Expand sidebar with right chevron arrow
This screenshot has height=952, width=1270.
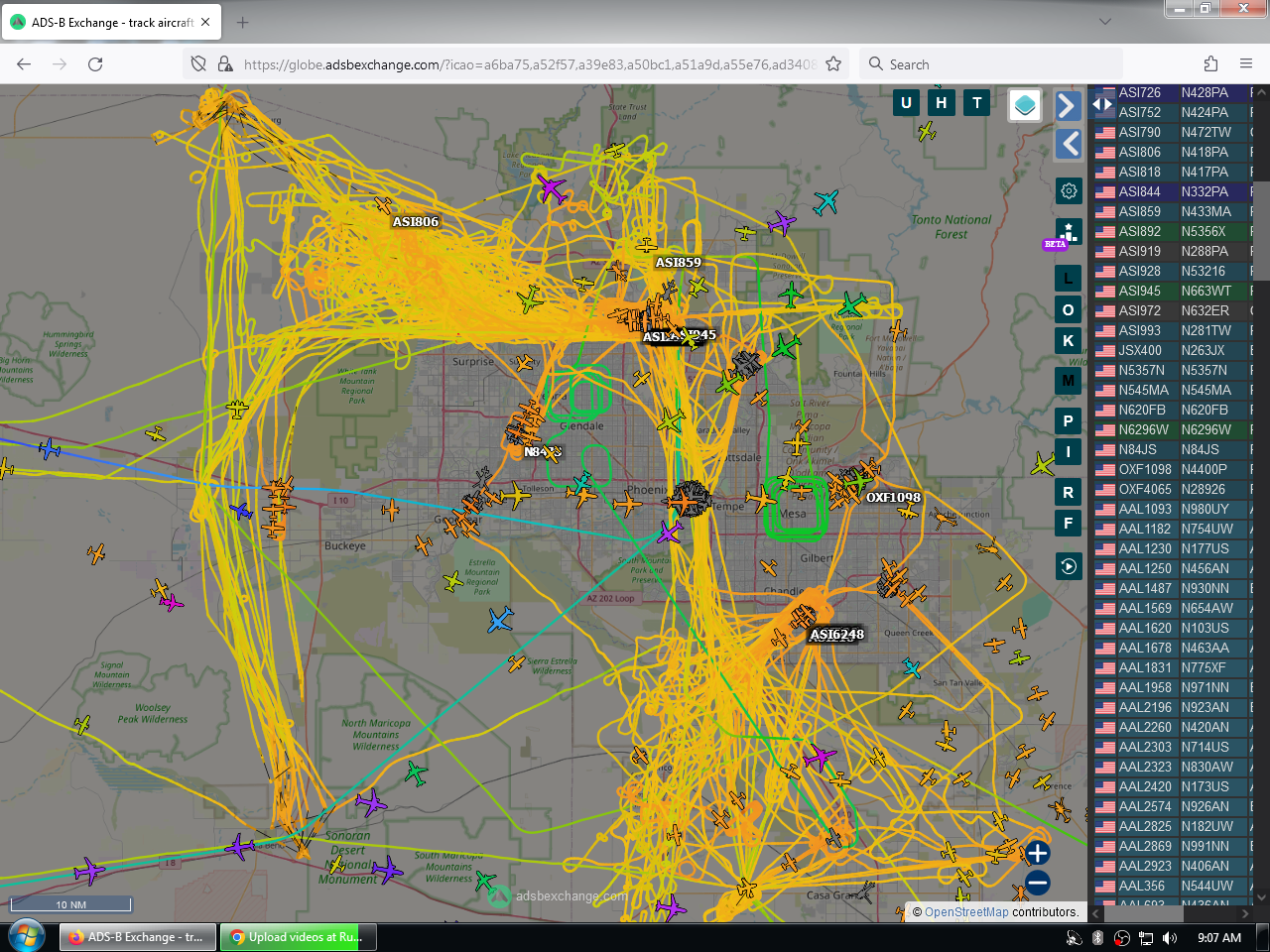[x=1067, y=105]
